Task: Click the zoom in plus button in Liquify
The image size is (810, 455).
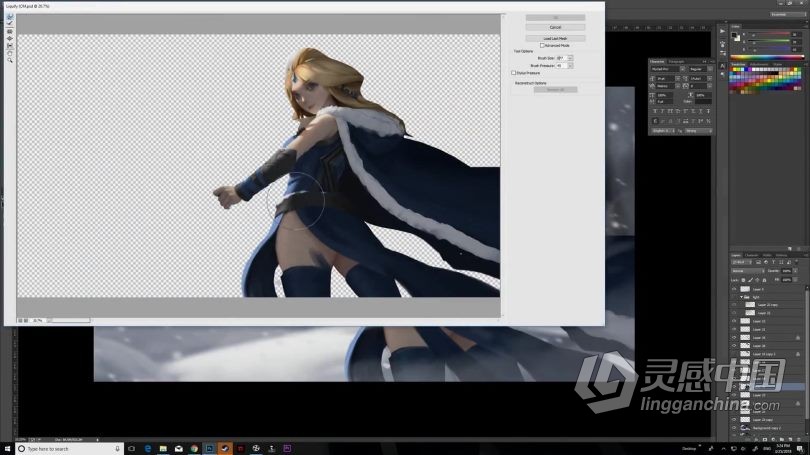Action: [26, 320]
